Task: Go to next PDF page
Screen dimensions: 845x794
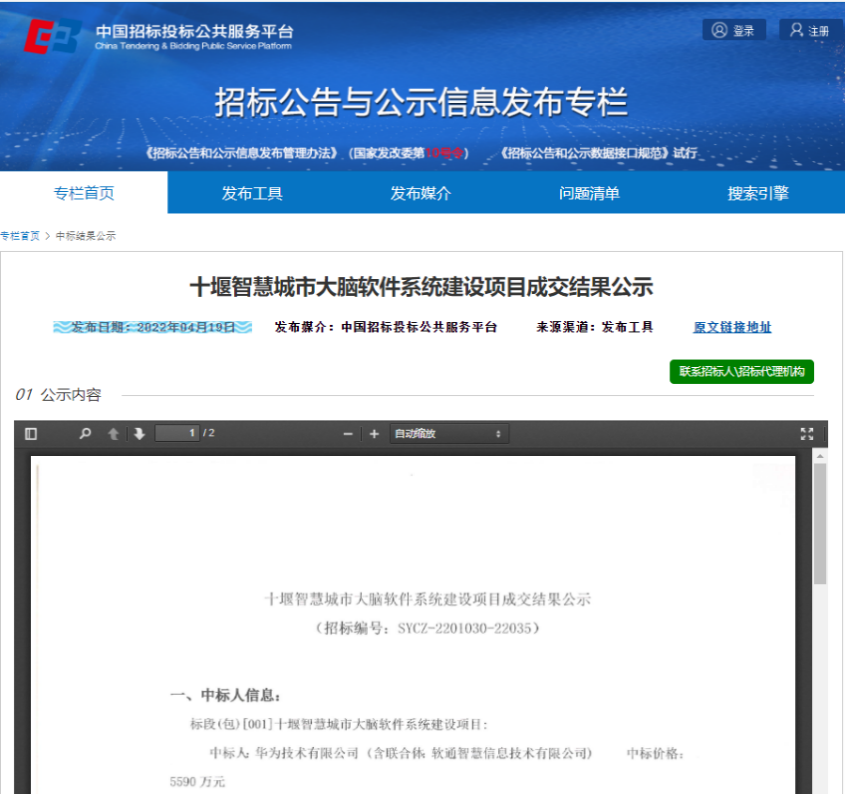Action: (x=139, y=434)
